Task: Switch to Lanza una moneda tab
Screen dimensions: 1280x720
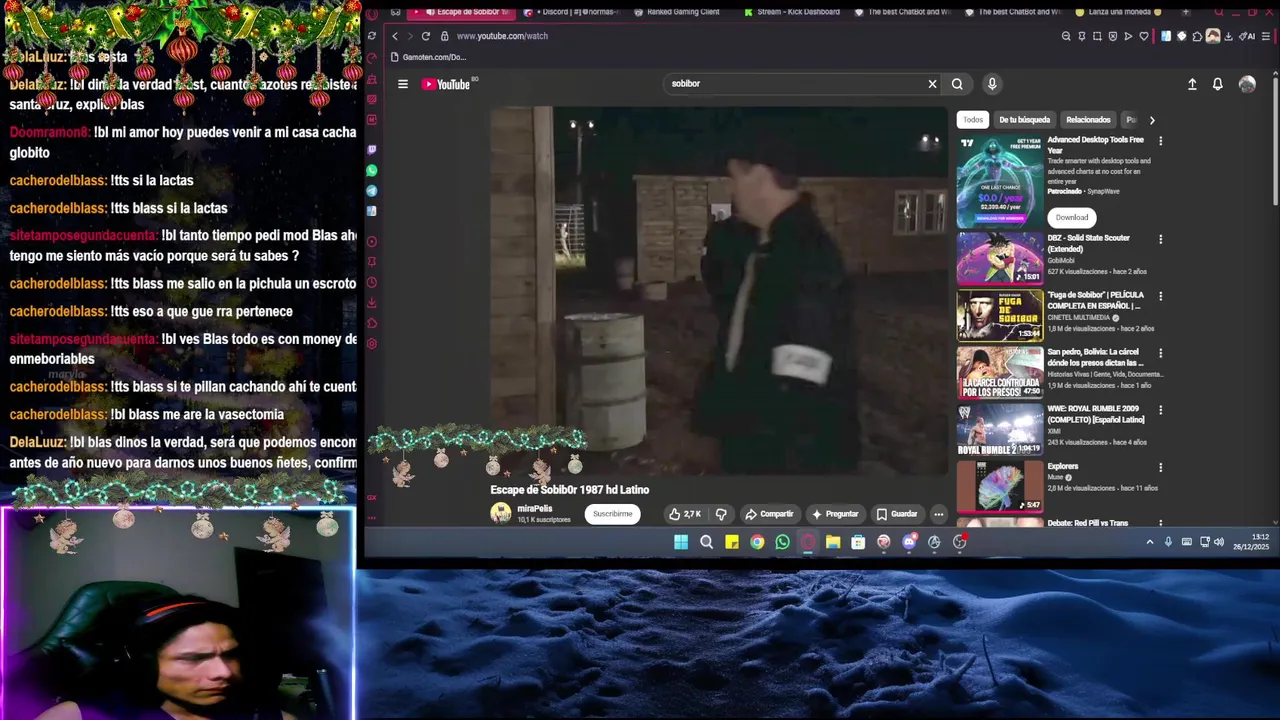Action: click(1118, 12)
